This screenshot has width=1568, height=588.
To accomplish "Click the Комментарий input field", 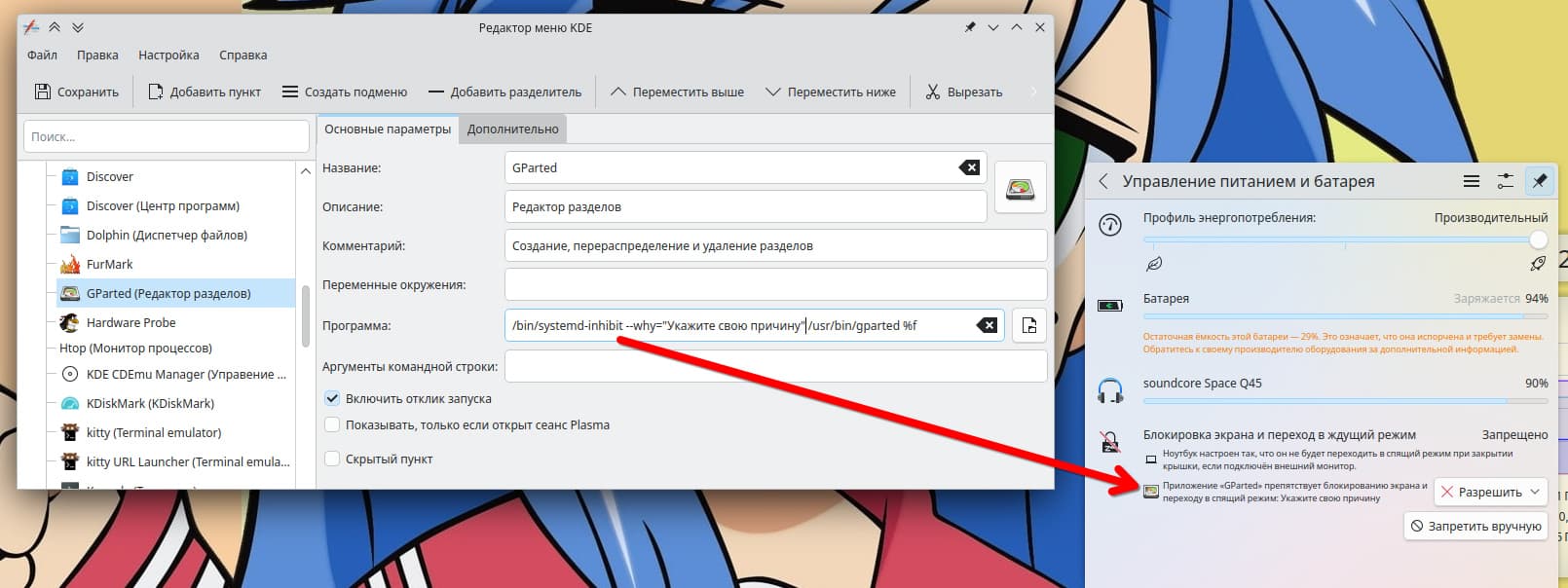I will (776, 245).
